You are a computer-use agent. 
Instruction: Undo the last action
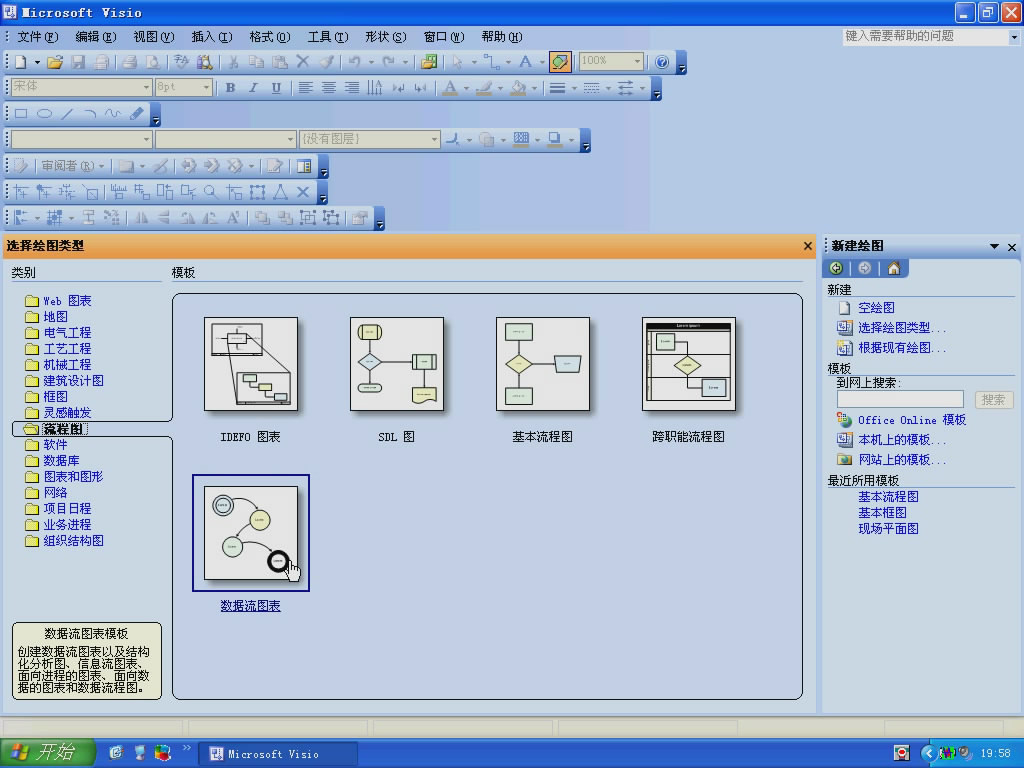[x=355, y=62]
